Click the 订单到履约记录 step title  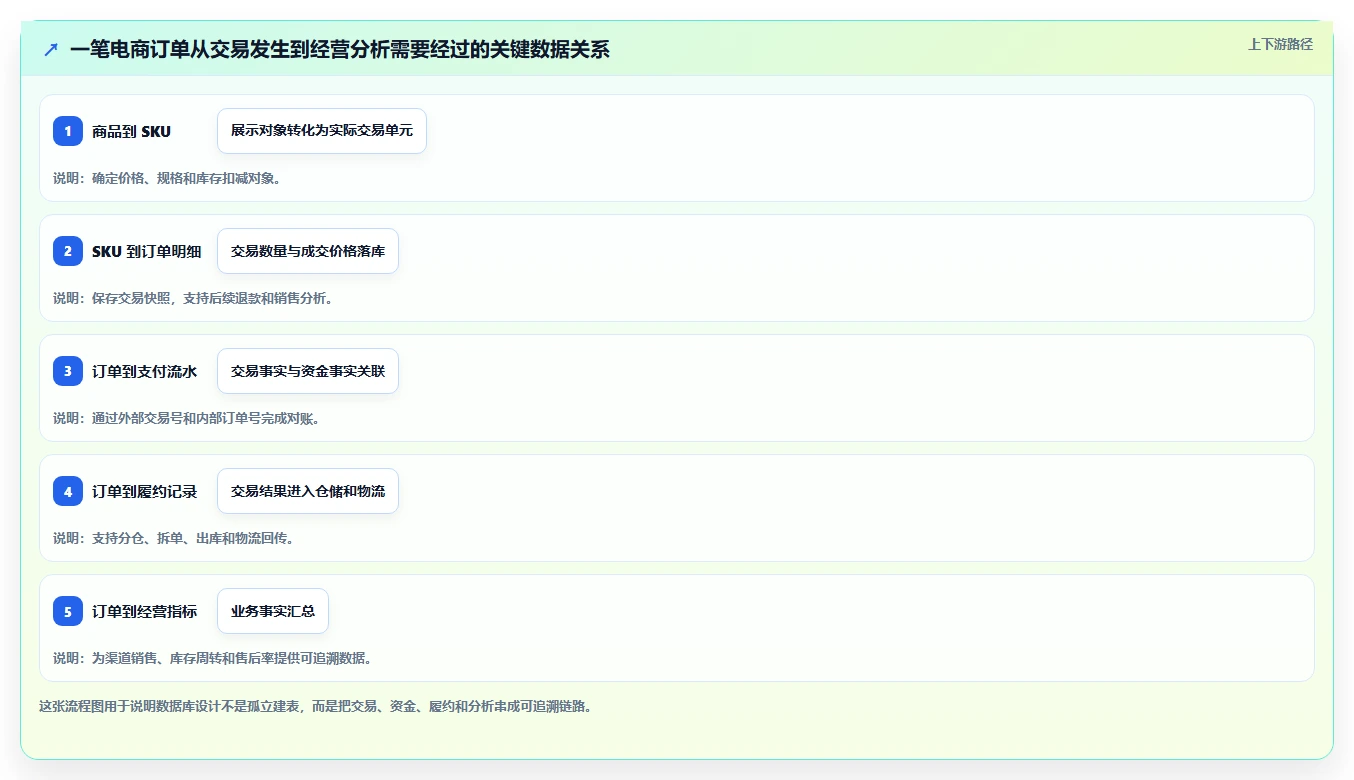pos(144,491)
